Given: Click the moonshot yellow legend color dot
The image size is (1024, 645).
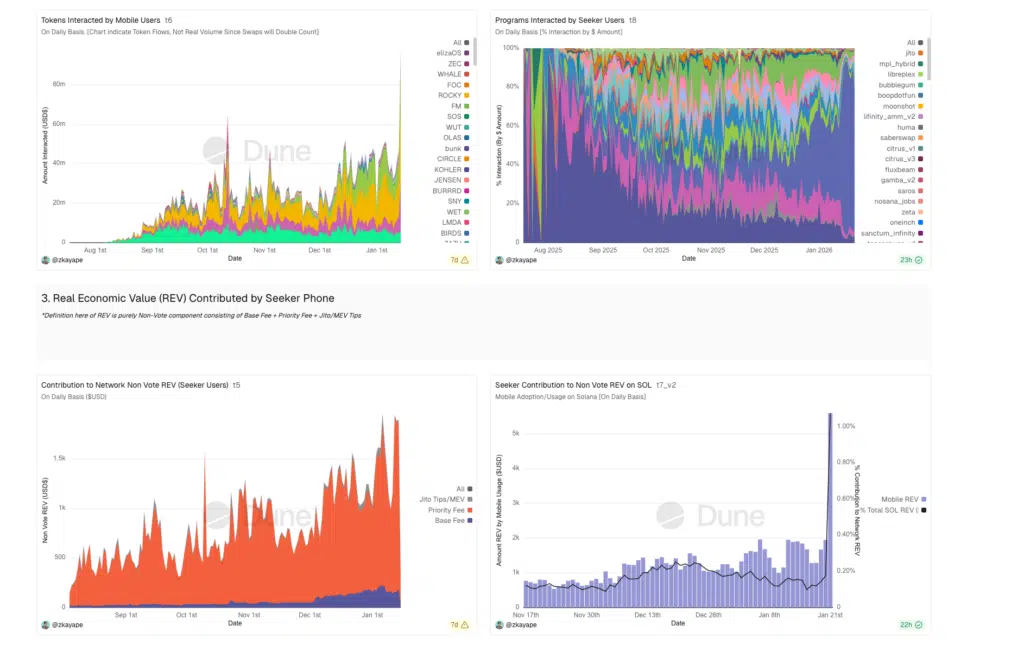Looking at the screenshot, I should click(x=919, y=105).
